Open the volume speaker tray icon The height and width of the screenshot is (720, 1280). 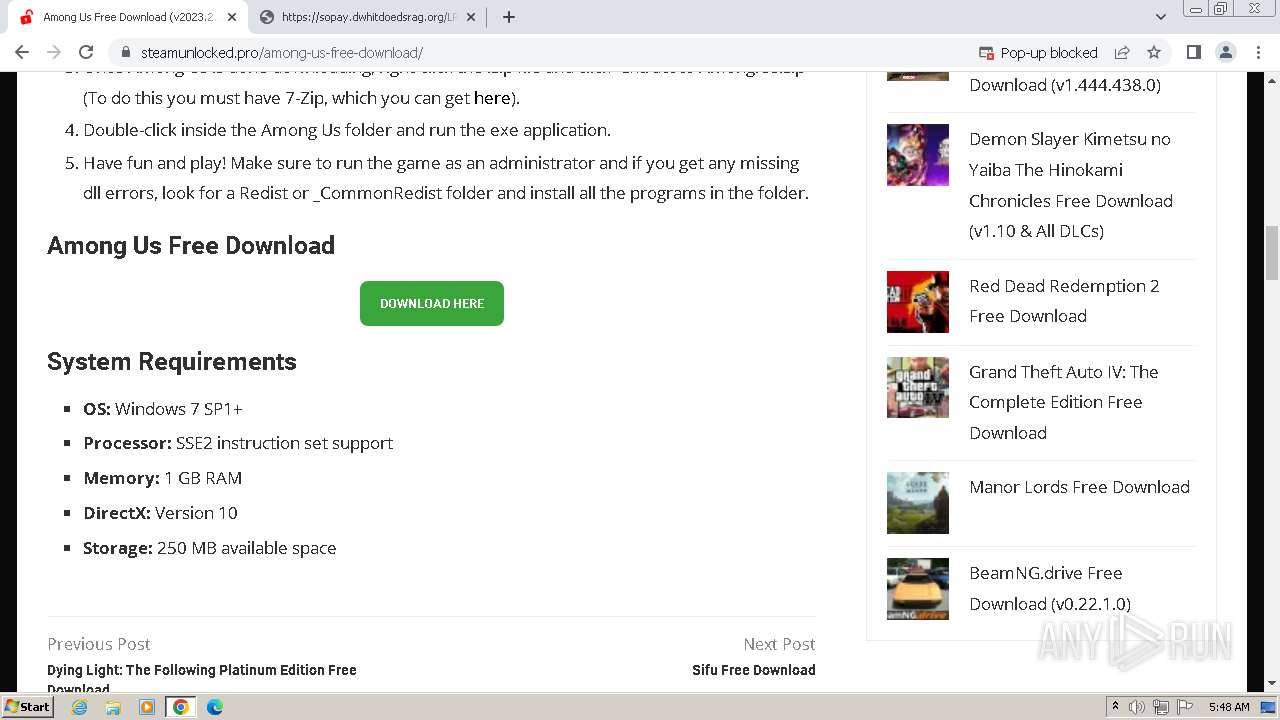pos(1137,707)
